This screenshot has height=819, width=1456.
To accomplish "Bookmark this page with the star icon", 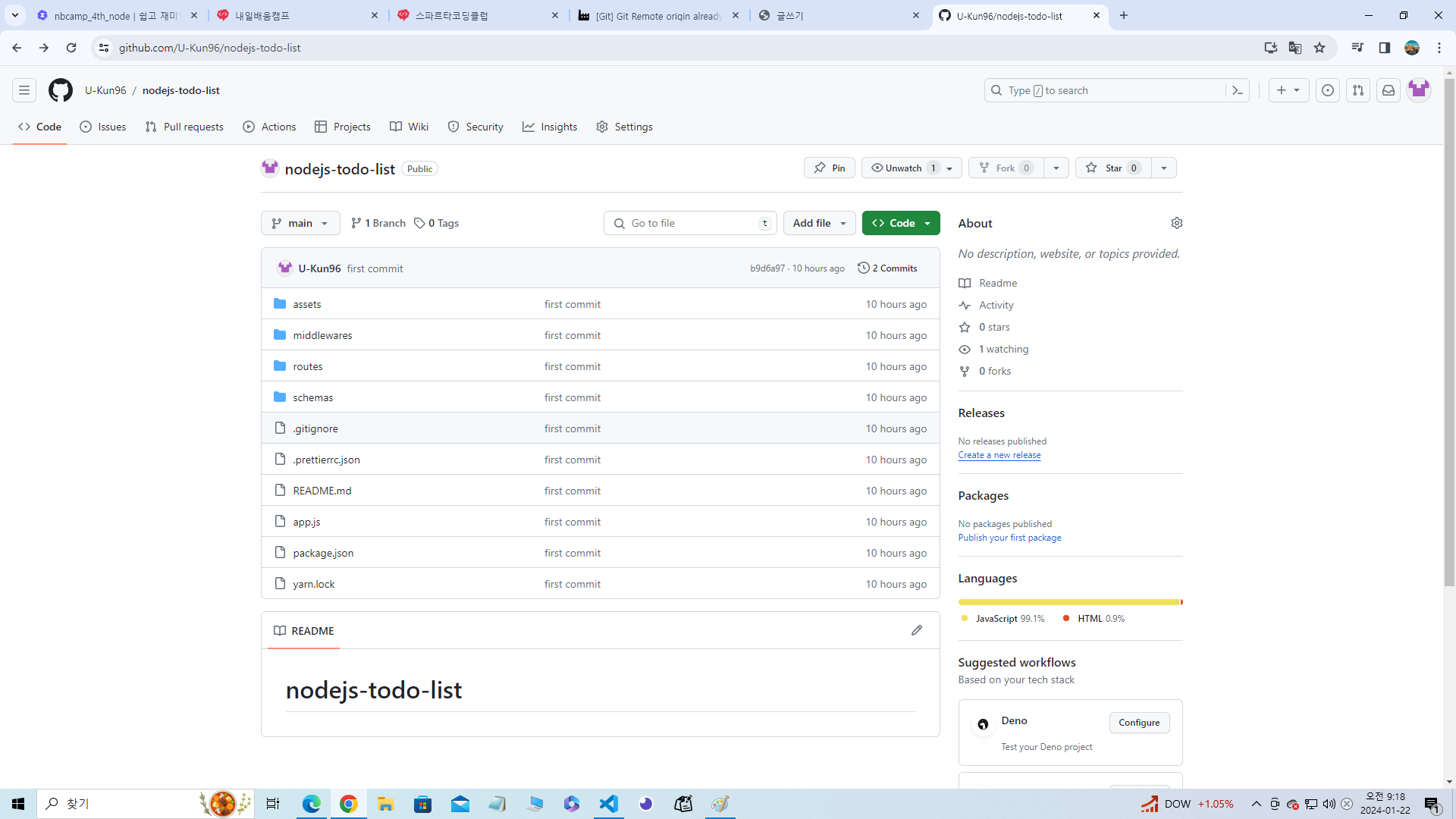I will pos(1319,48).
